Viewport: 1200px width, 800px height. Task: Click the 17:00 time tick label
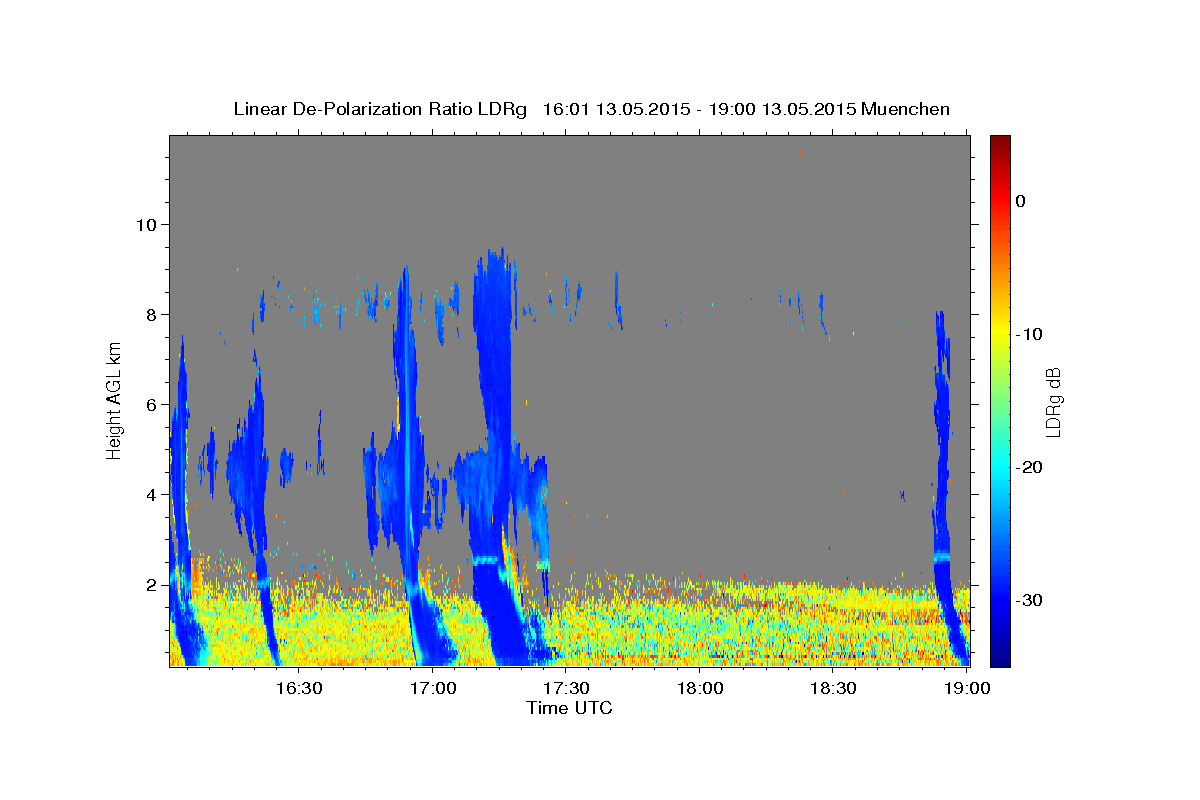pyautogui.click(x=432, y=688)
